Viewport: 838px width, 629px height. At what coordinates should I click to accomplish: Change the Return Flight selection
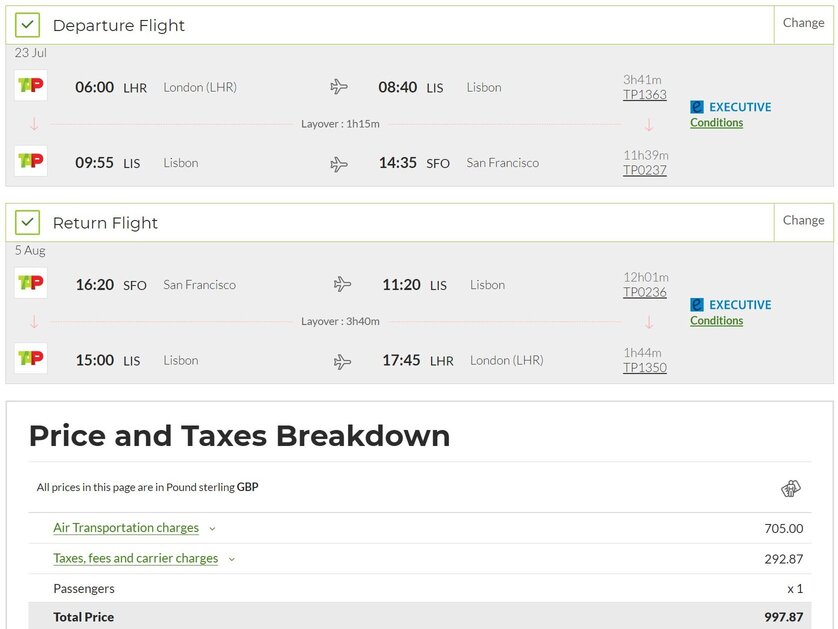(803, 220)
